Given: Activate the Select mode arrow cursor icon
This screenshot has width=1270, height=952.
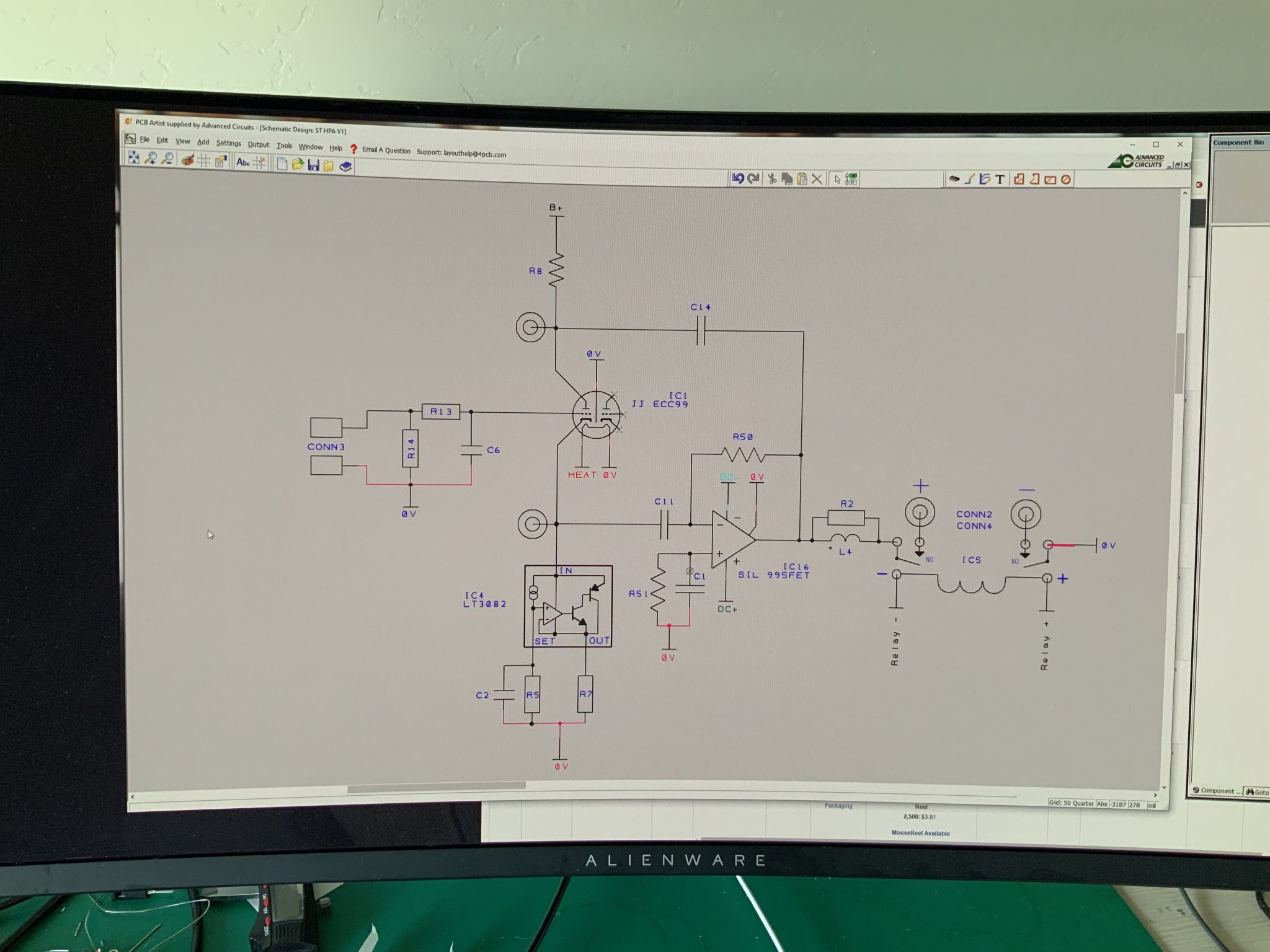Looking at the screenshot, I should pyautogui.click(x=837, y=179).
